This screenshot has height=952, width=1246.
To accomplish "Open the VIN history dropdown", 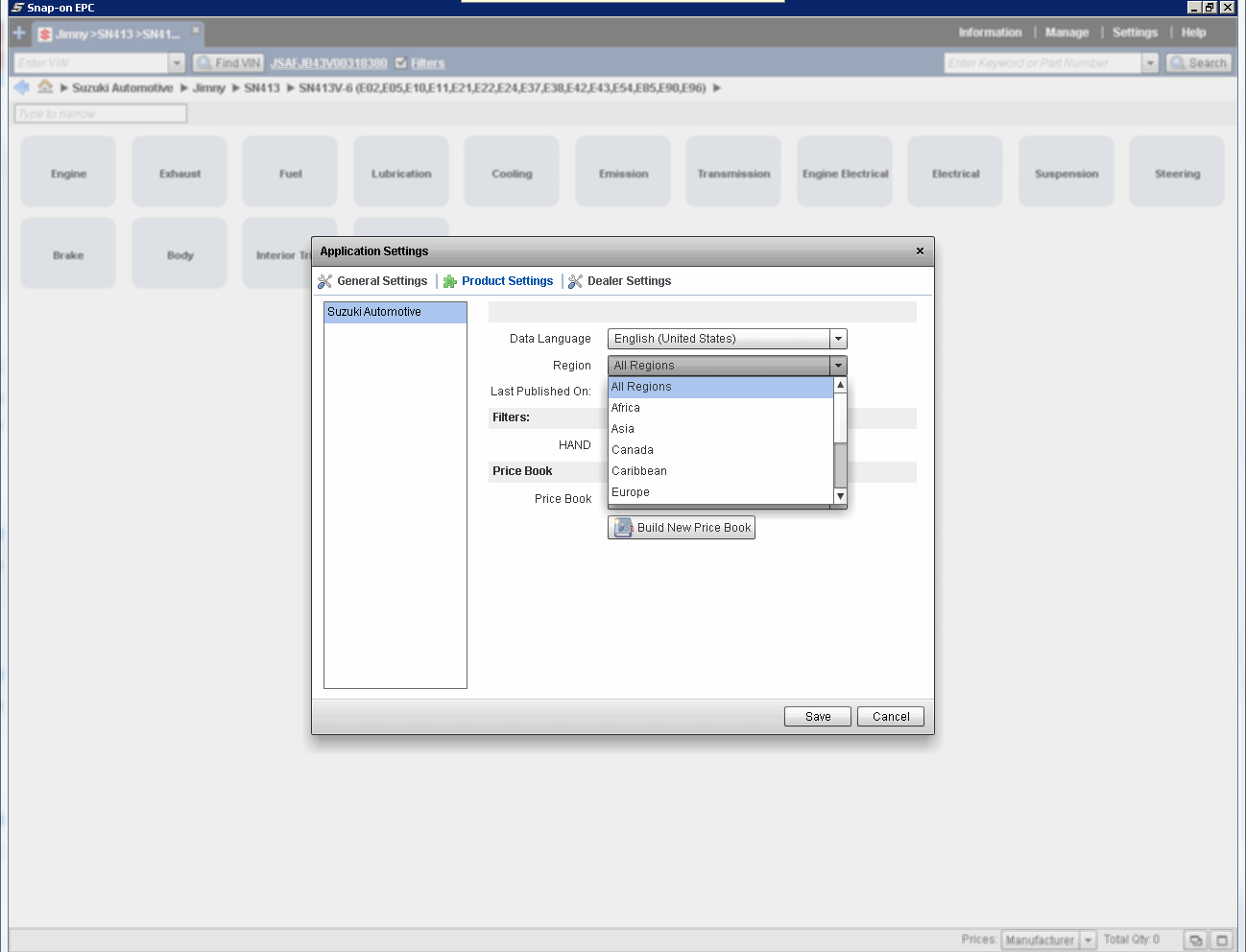I will tap(177, 63).
